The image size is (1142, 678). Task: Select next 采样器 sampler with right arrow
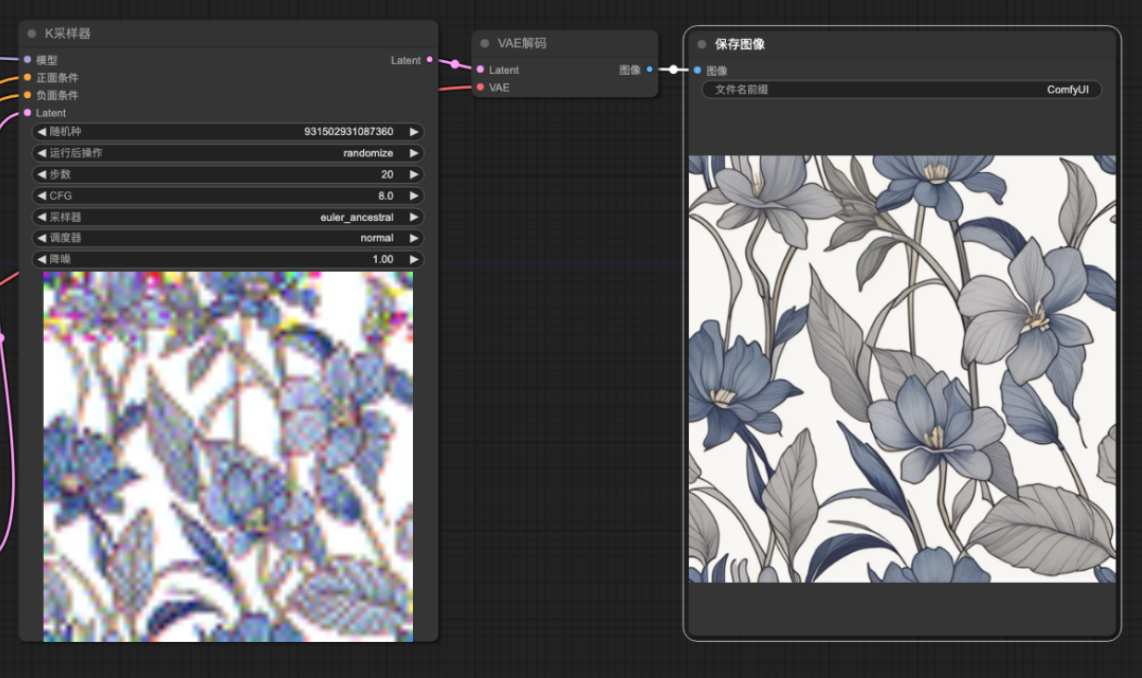coord(414,217)
